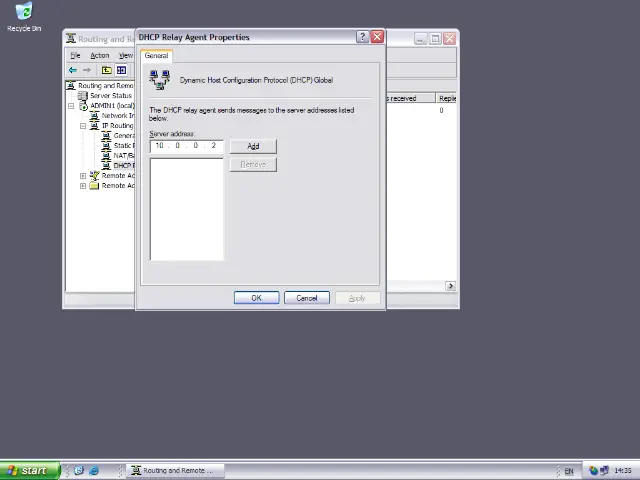
Task: Confirm the dialog with OK
Action: point(256,298)
